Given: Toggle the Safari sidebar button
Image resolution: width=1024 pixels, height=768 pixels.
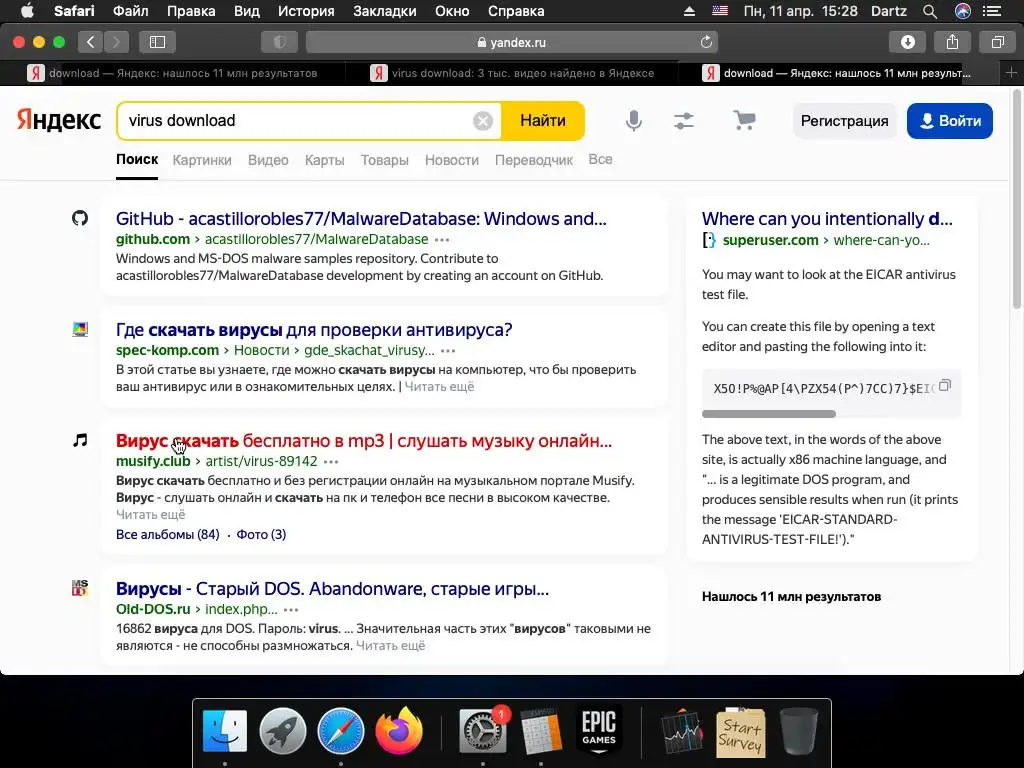Looking at the screenshot, I should pos(157,42).
